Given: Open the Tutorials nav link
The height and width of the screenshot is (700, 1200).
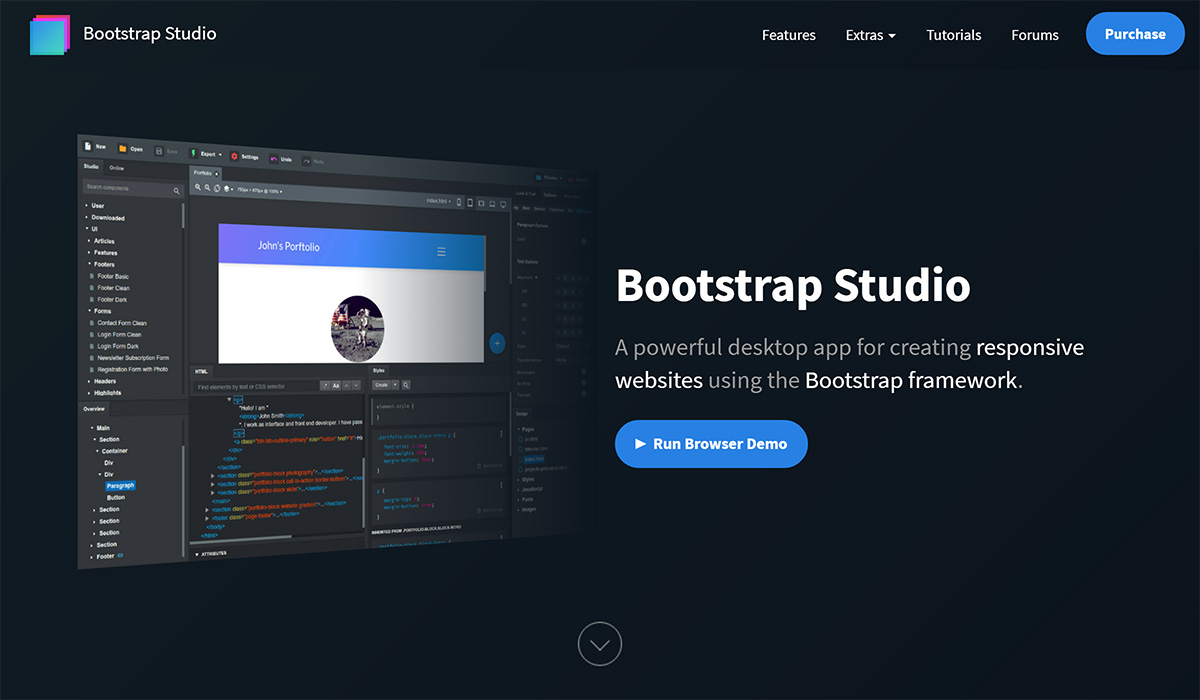Looking at the screenshot, I should click(x=953, y=35).
